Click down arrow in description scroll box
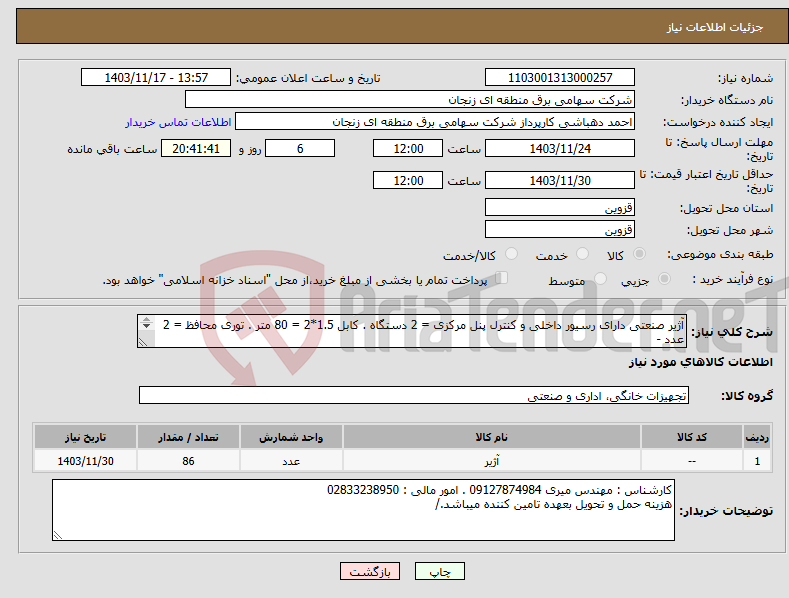The height and width of the screenshot is (598, 789). (146, 326)
